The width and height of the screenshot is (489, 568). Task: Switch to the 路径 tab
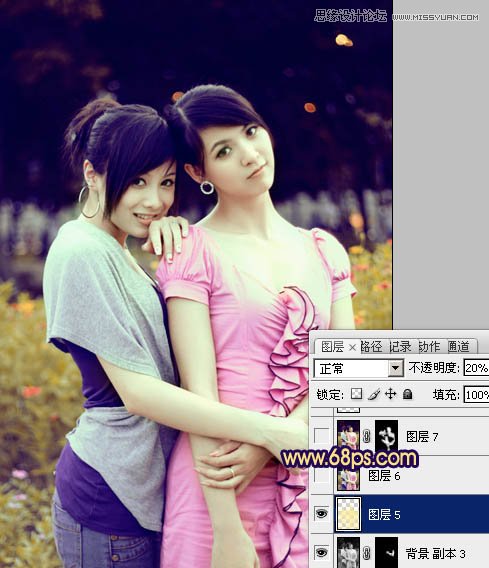click(371, 347)
